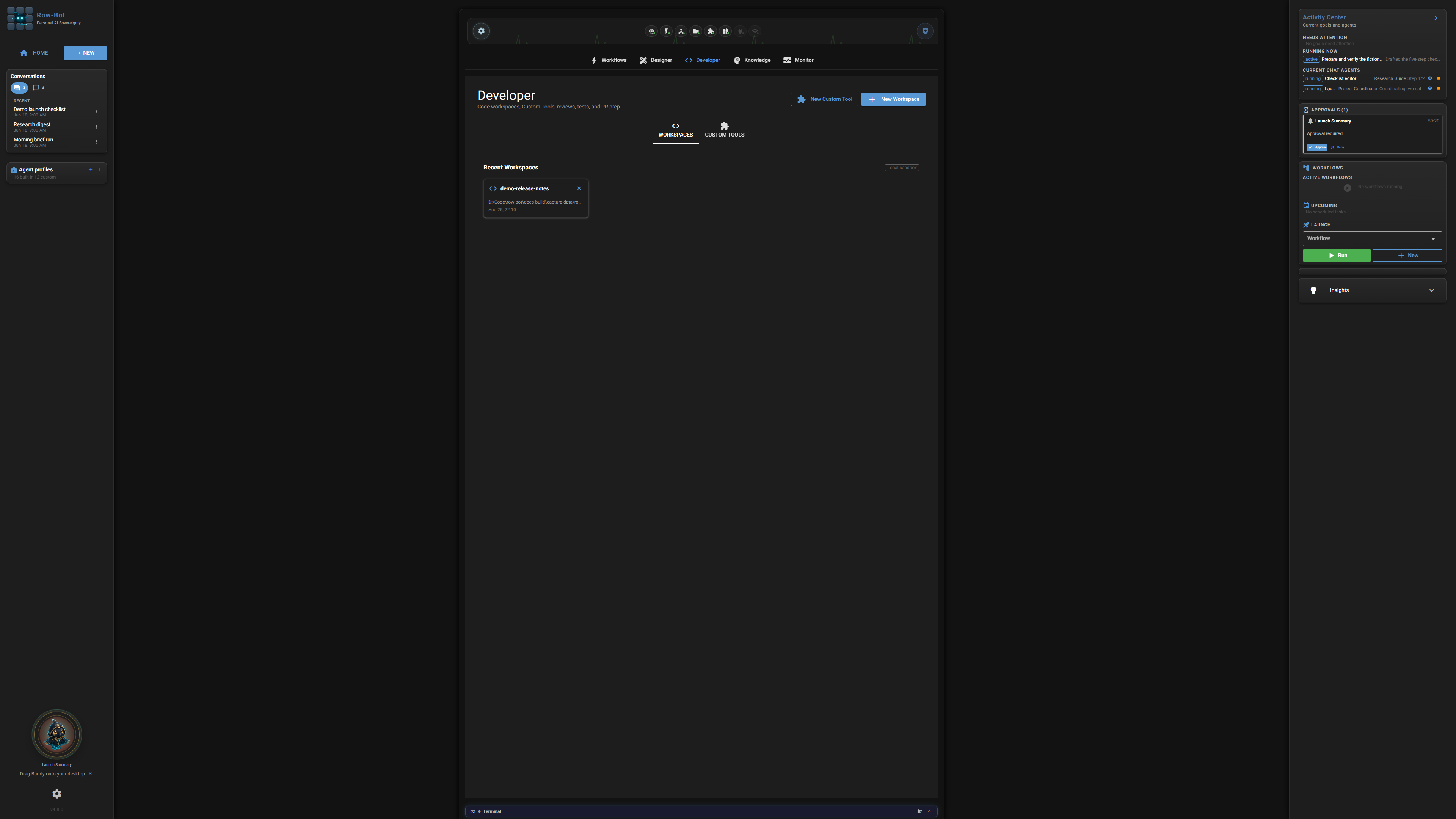Click the Approvals hourglass icon

tap(1306, 110)
